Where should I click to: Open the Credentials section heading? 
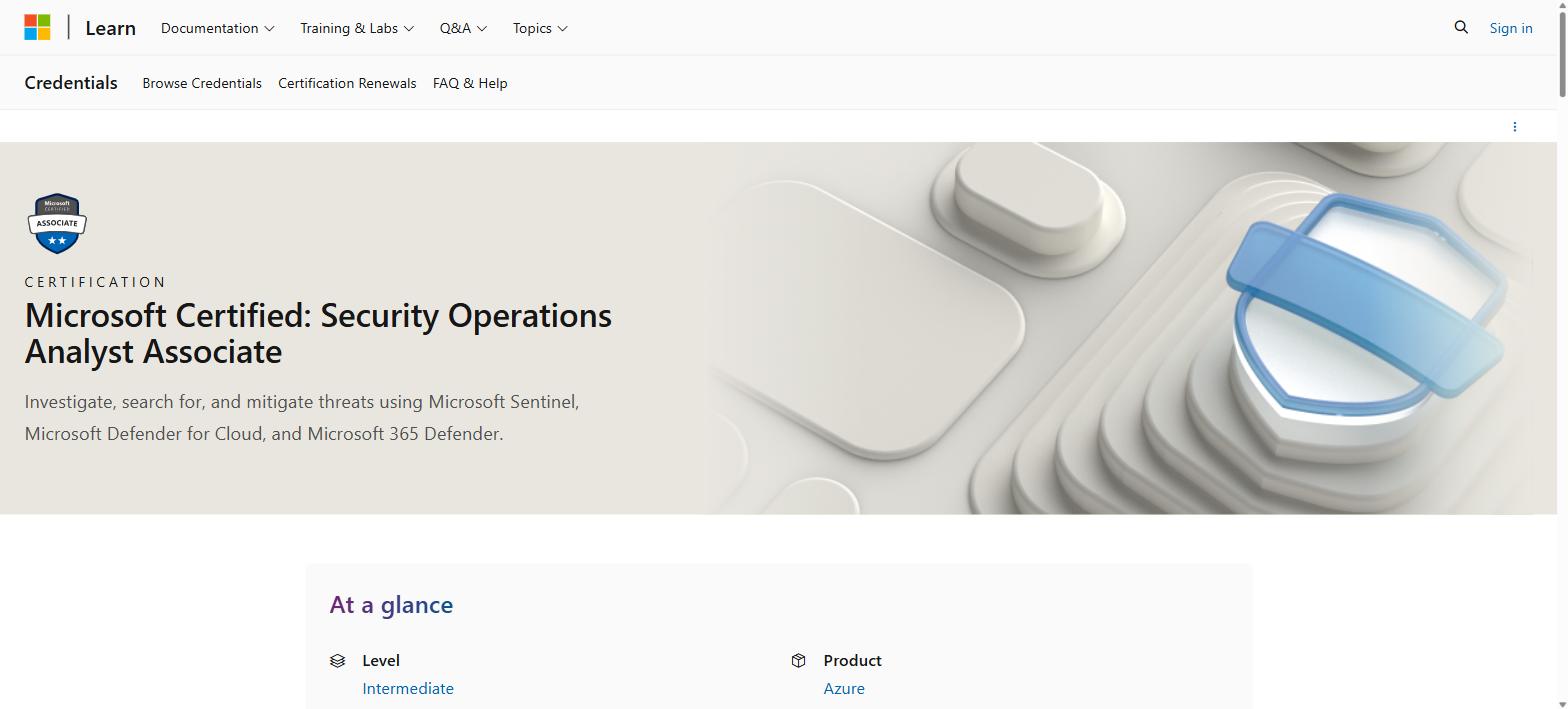pos(71,83)
